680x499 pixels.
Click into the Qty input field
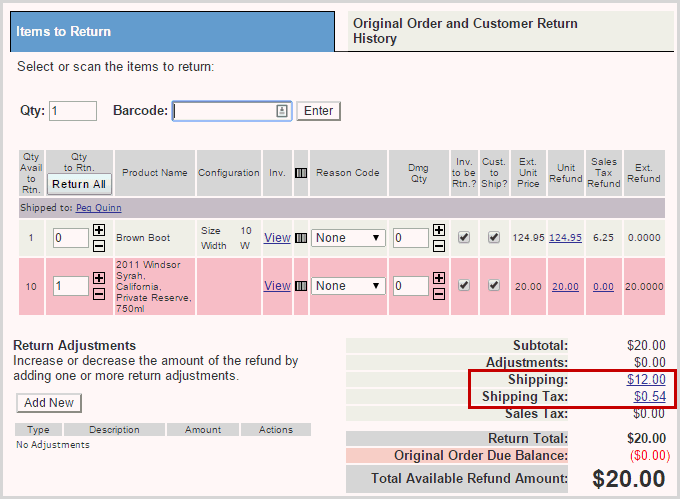coord(72,111)
